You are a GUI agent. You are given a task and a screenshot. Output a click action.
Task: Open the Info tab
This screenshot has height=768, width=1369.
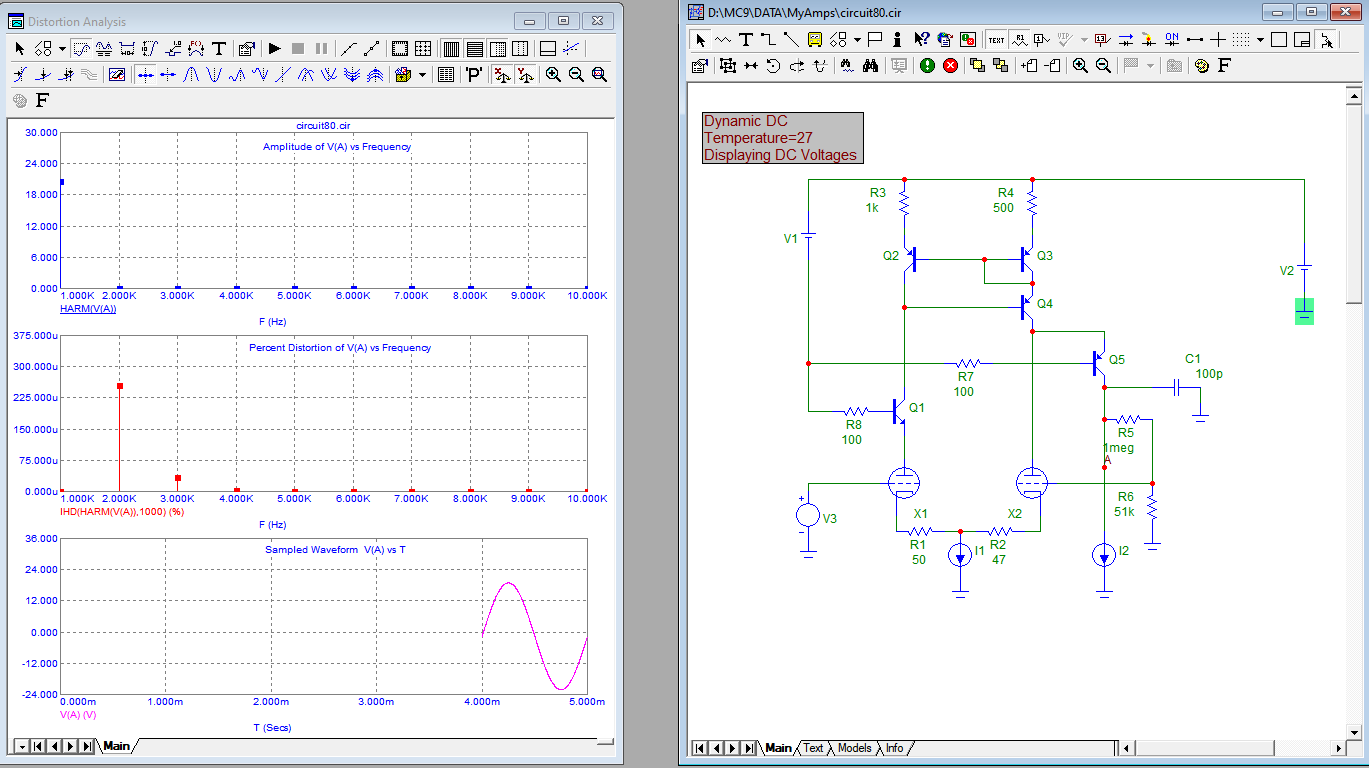pyautogui.click(x=894, y=748)
